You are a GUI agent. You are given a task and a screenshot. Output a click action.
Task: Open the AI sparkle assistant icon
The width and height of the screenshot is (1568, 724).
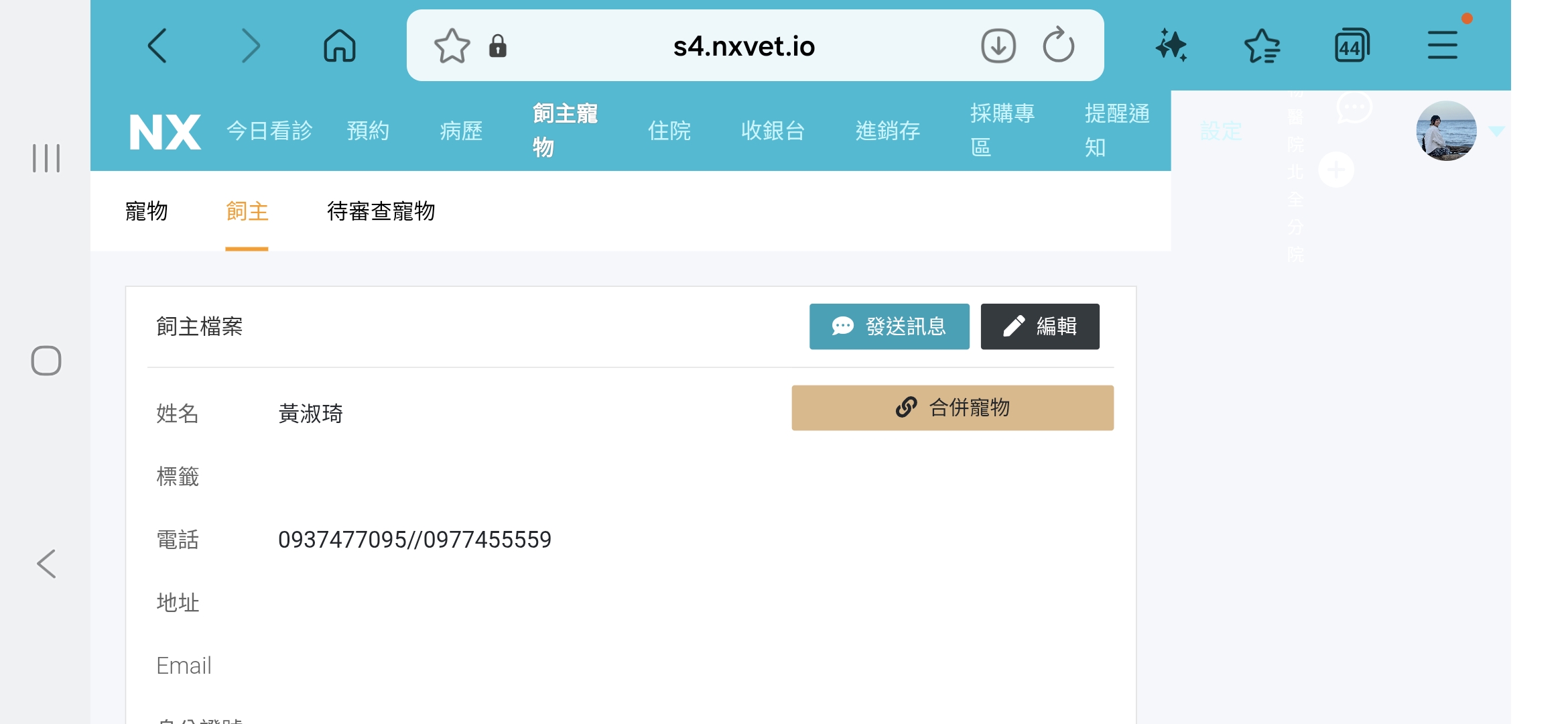(1171, 46)
